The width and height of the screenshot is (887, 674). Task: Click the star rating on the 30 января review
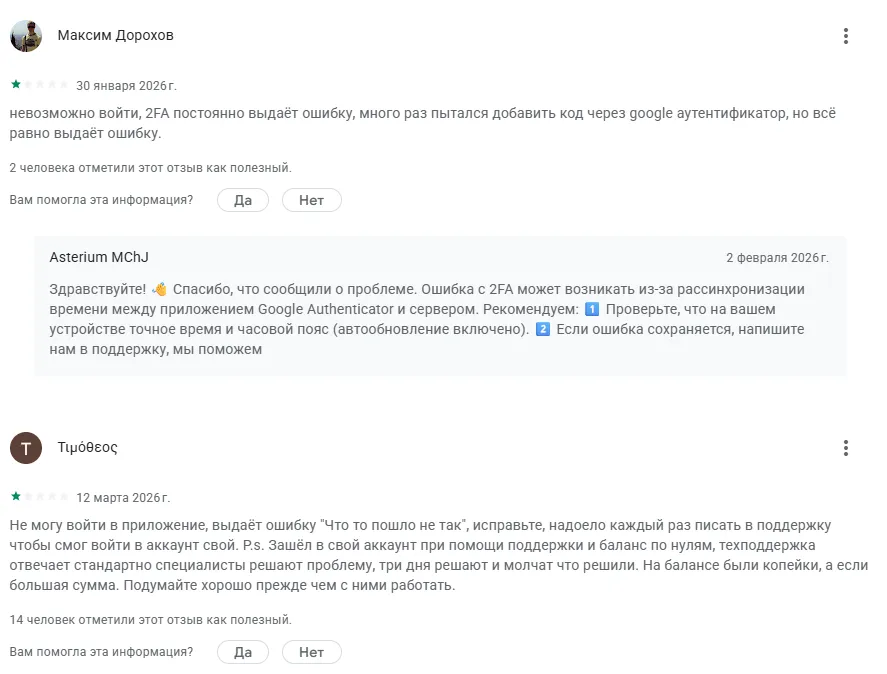39,85
